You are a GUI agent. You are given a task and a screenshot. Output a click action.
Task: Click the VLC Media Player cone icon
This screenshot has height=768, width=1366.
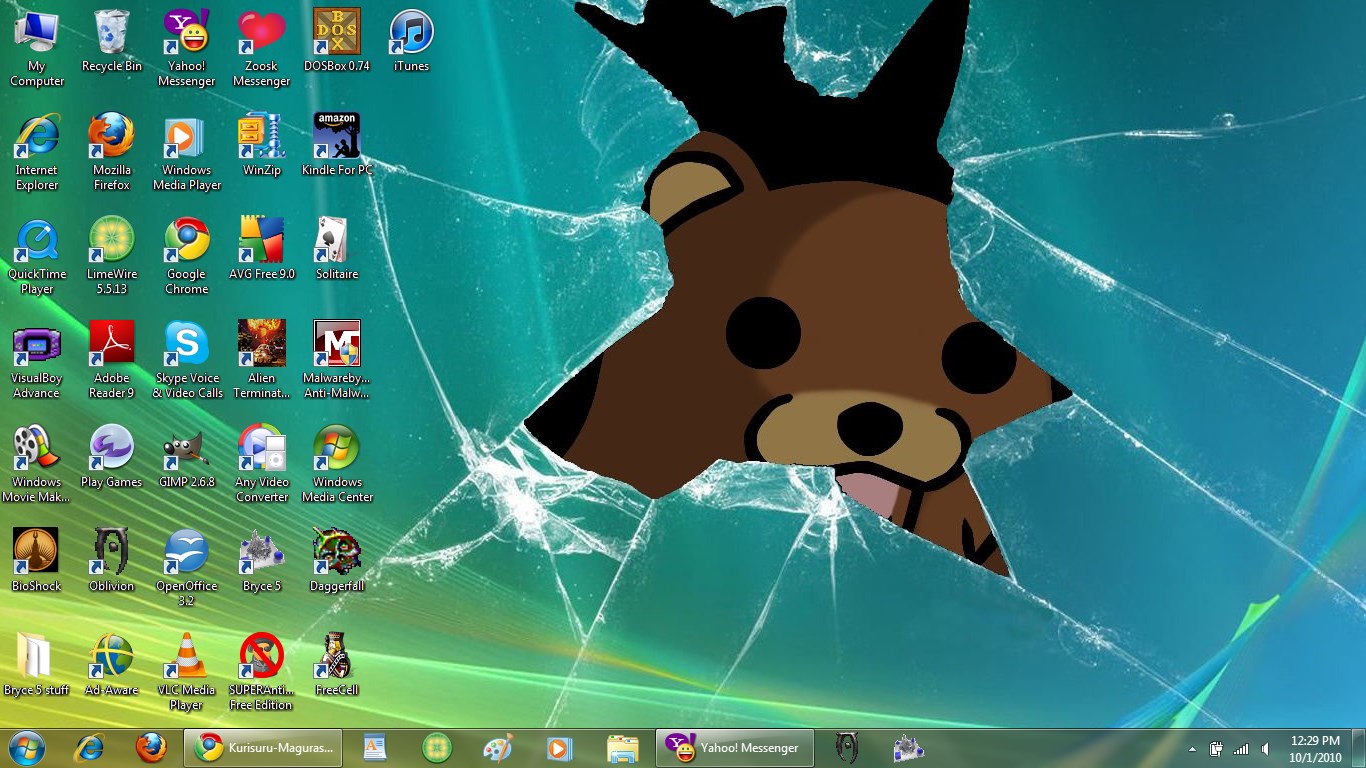[187, 657]
